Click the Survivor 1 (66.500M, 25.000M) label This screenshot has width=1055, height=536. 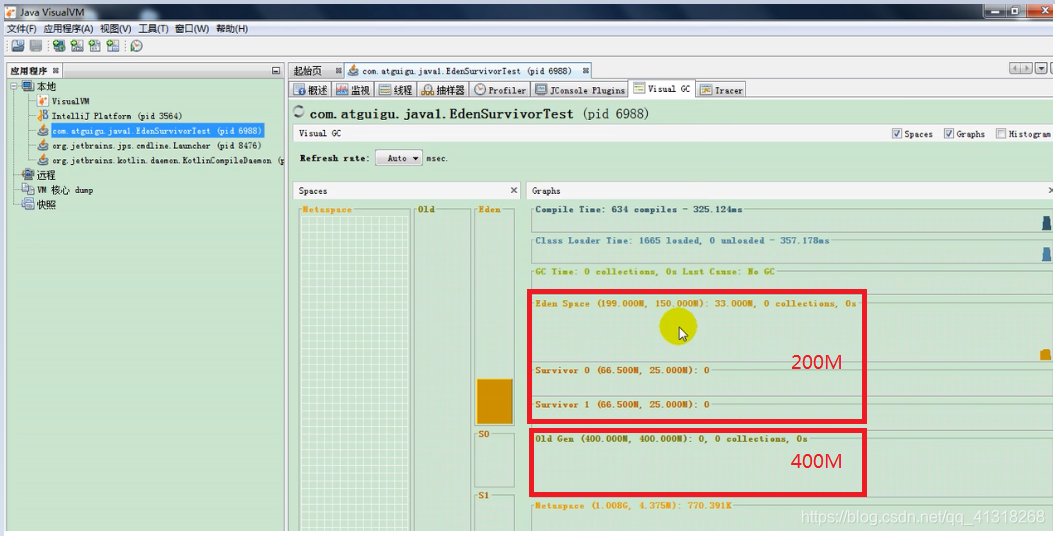622,404
